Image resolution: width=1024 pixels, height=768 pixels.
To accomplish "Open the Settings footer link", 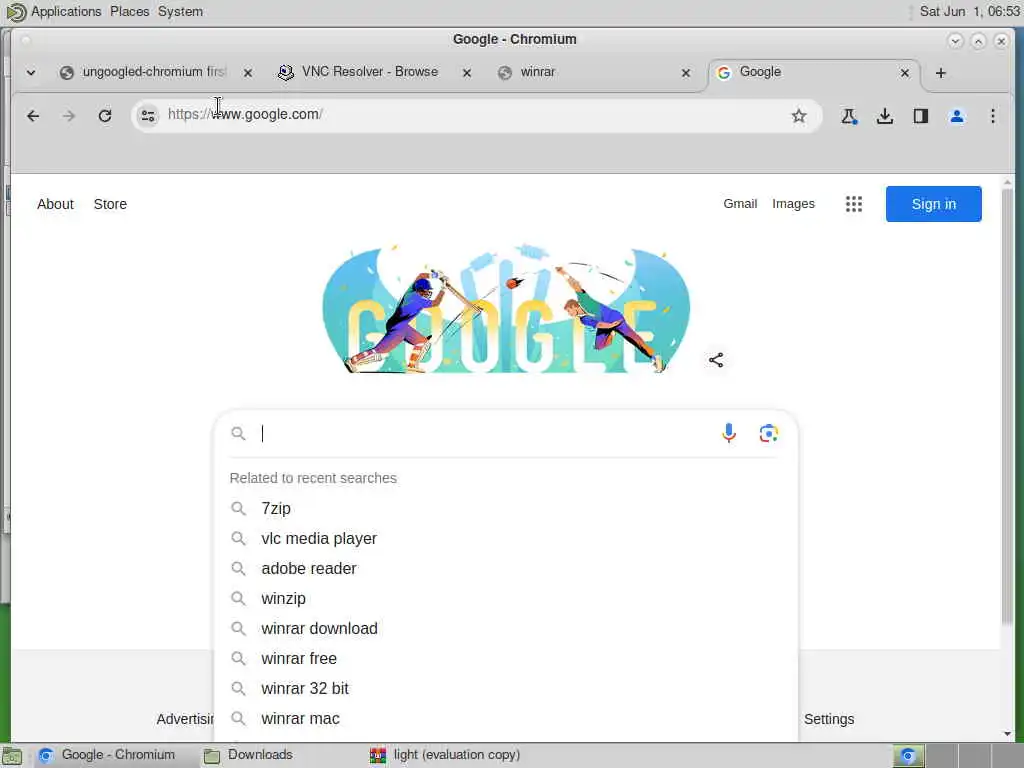I will [829, 719].
